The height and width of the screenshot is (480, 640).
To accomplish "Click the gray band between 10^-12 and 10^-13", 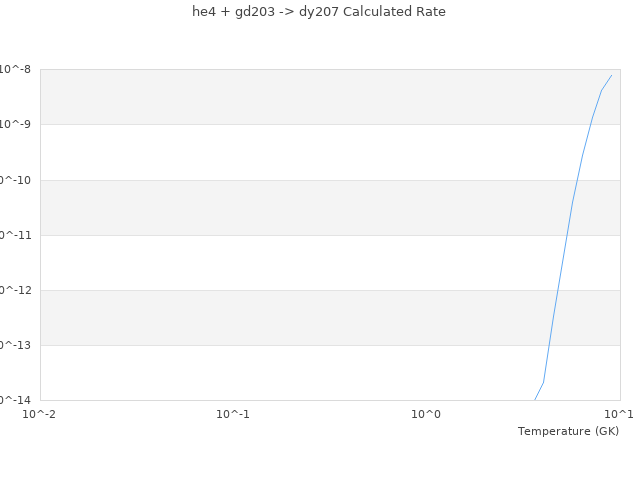I will 300,318.
